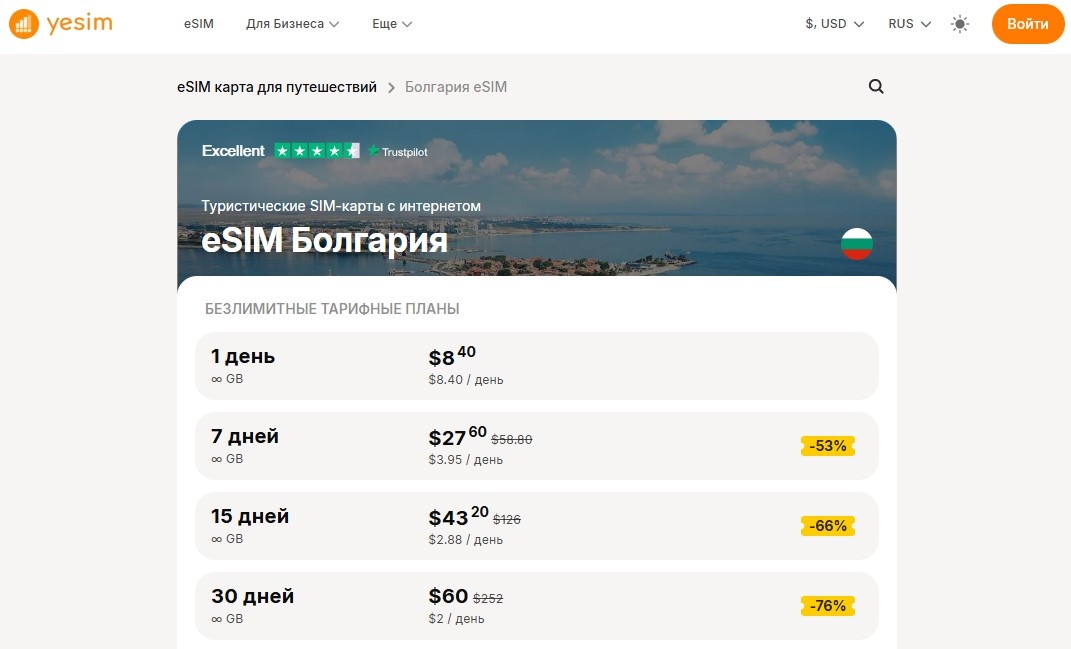This screenshot has height=649, width=1071.
Task: Select the "eSIM" navigation menu item
Action: [x=198, y=23]
